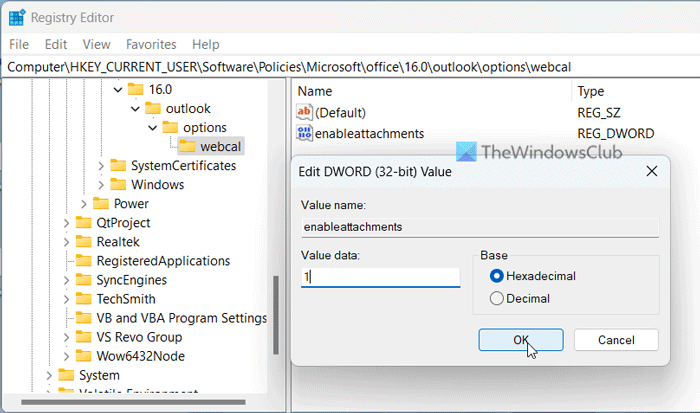Select the SyncEngines folder icon
Image resolution: width=700 pixels, height=413 pixels.
(83, 280)
